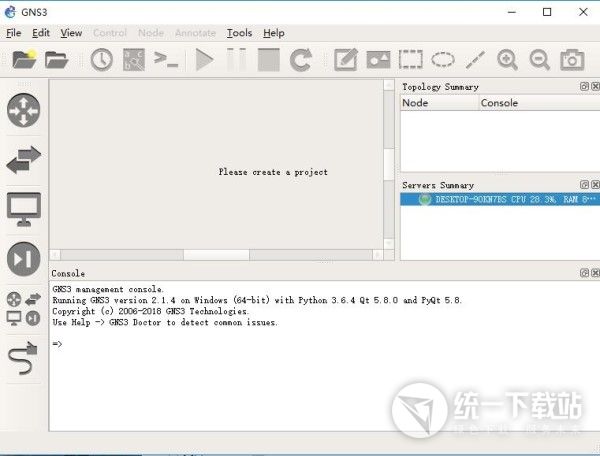Select the DESKTOP-9OKN7BS server row
The image size is (600, 456).
coord(500,199)
